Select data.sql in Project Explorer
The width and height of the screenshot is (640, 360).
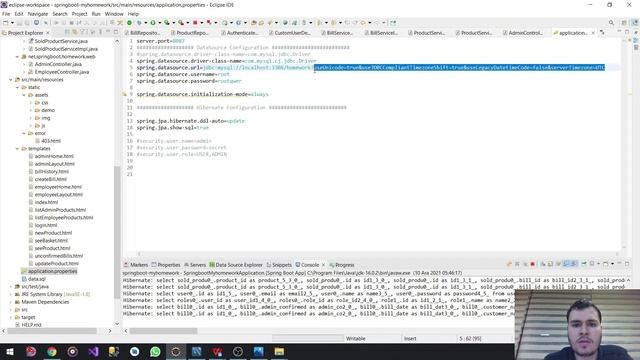click(37, 279)
